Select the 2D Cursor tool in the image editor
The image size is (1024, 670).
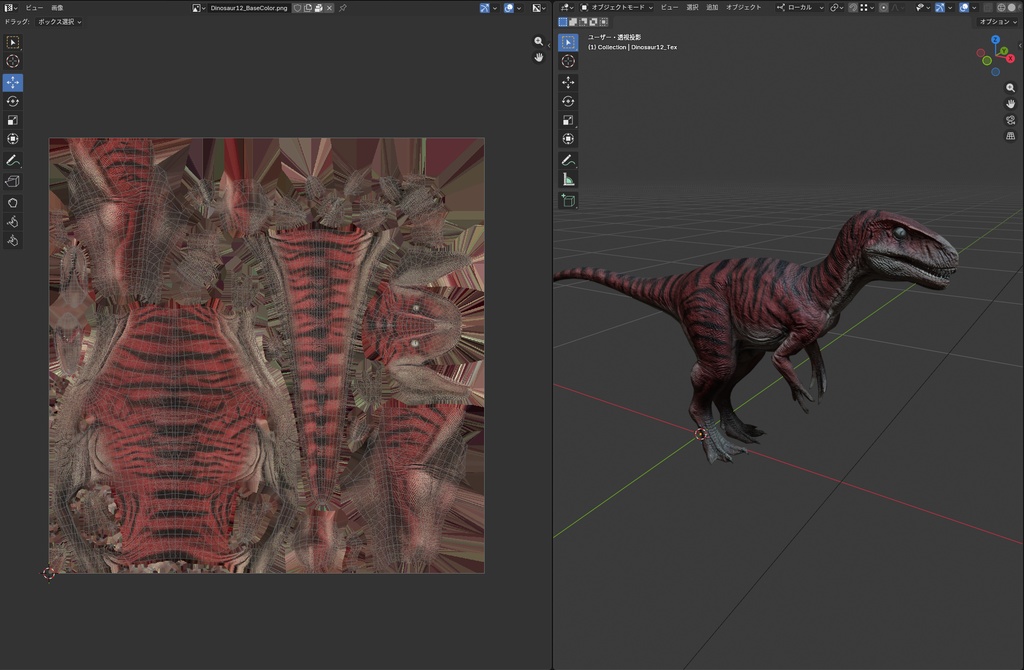click(x=12, y=61)
